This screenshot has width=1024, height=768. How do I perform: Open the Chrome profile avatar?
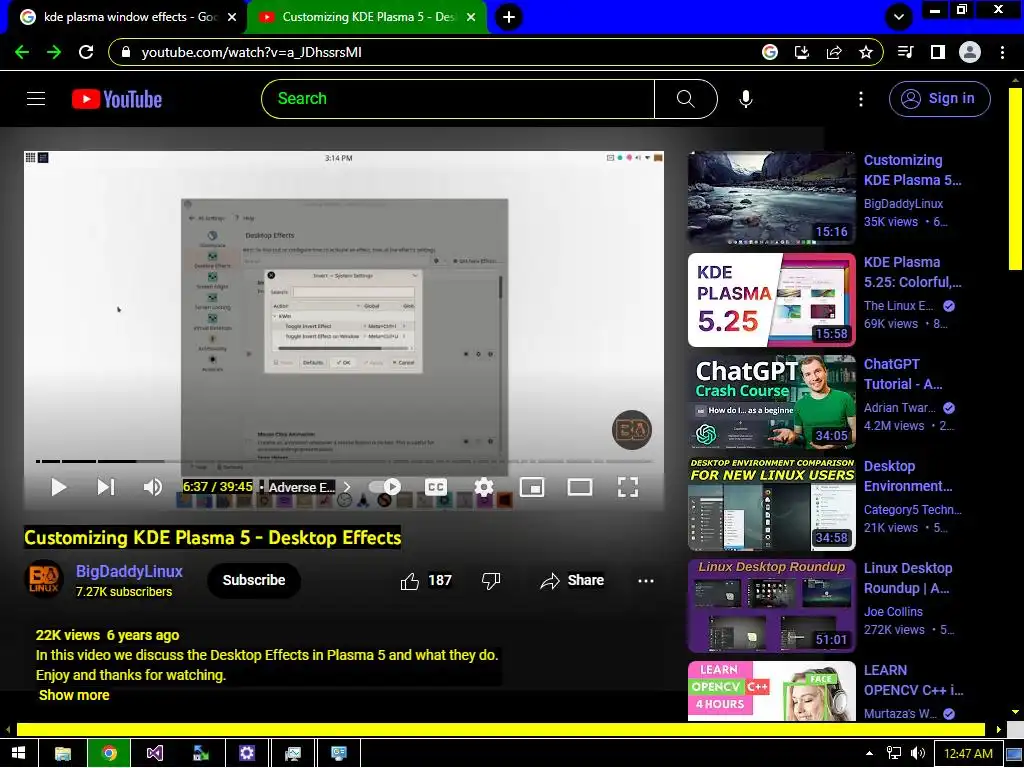[970, 52]
